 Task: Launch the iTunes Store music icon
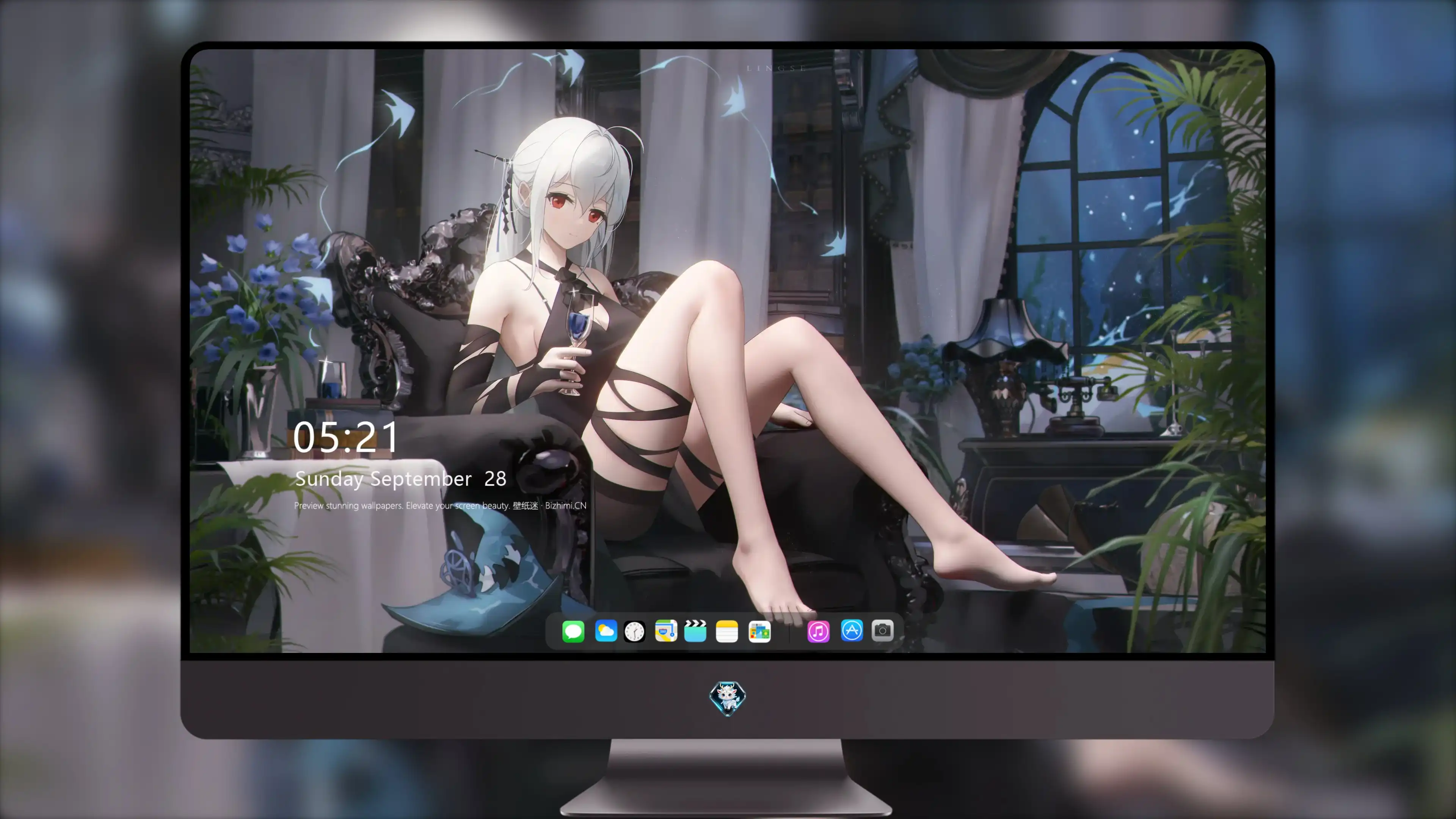(x=819, y=631)
